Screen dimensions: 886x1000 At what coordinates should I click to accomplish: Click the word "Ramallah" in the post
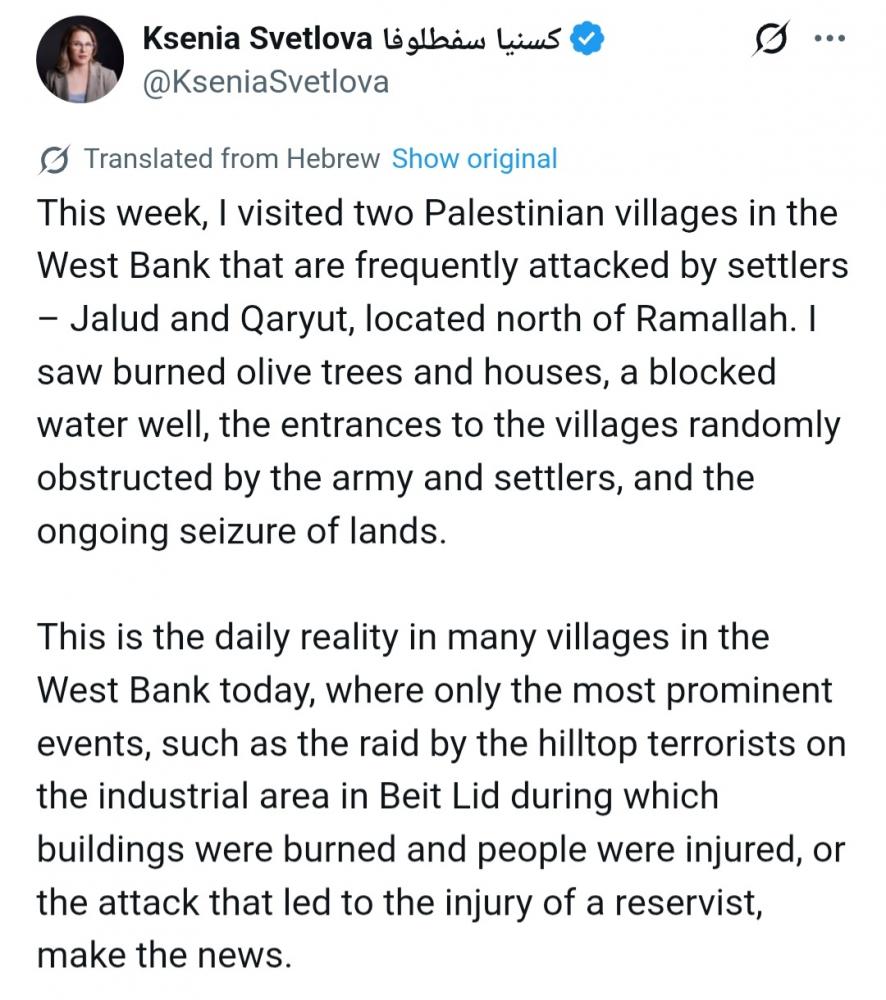pyautogui.click(x=696, y=320)
